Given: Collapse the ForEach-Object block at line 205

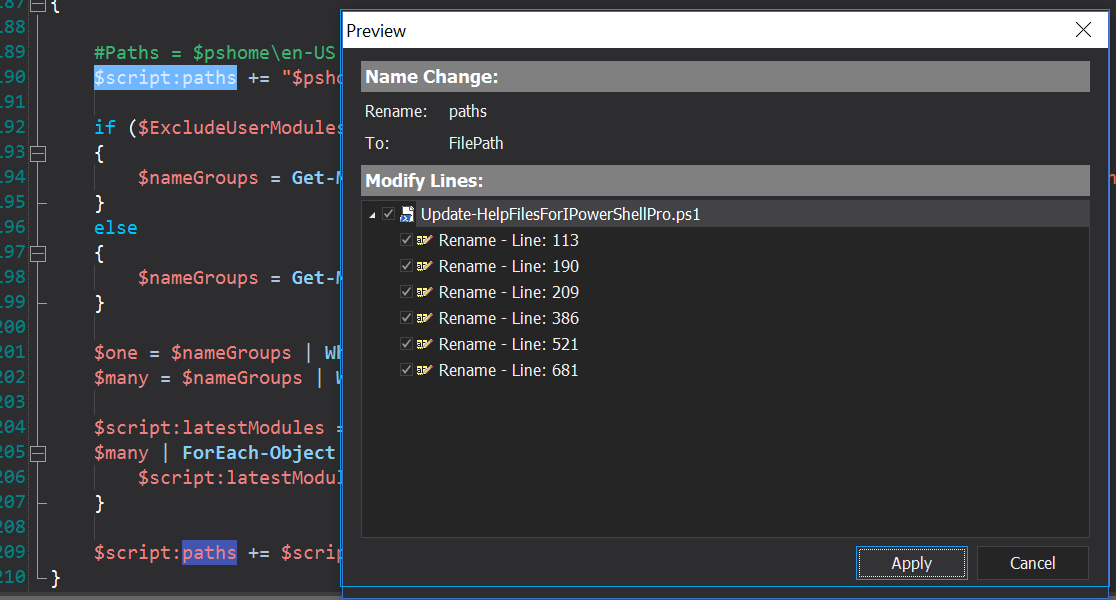Looking at the screenshot, I should (x=38, y=453).
